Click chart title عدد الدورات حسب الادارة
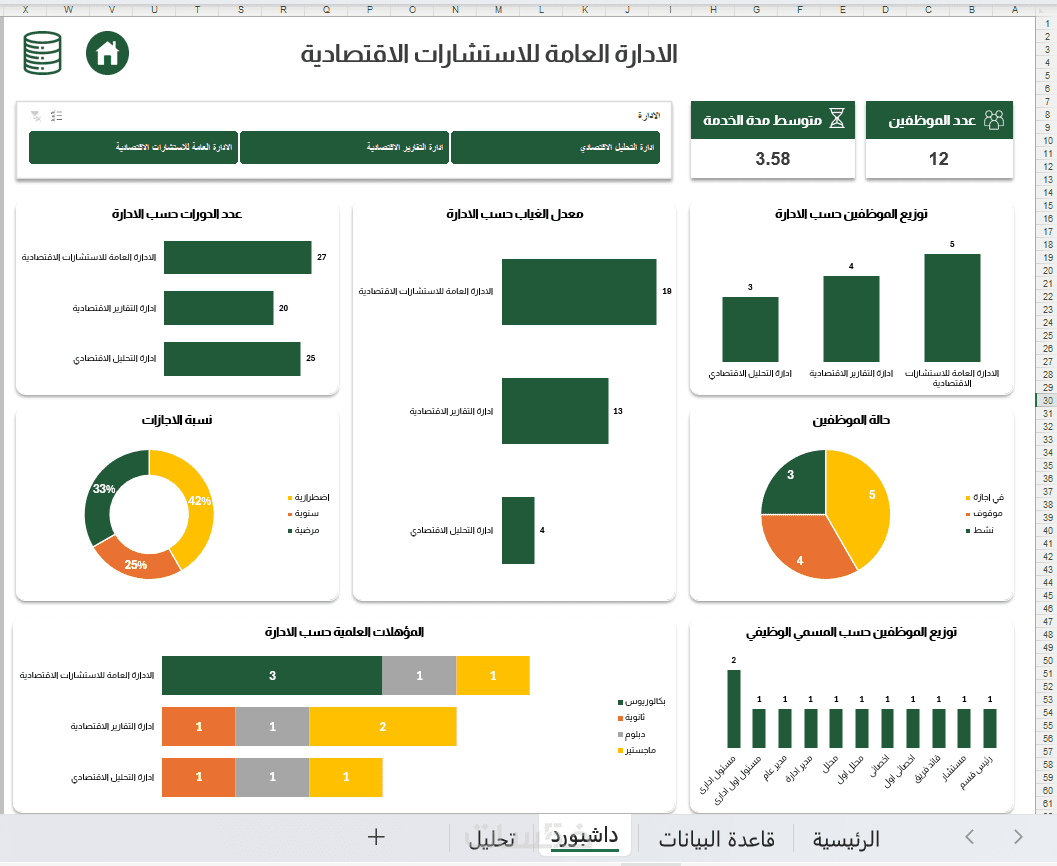Viewport: 1057px width, 866px height. pos(177,214)
